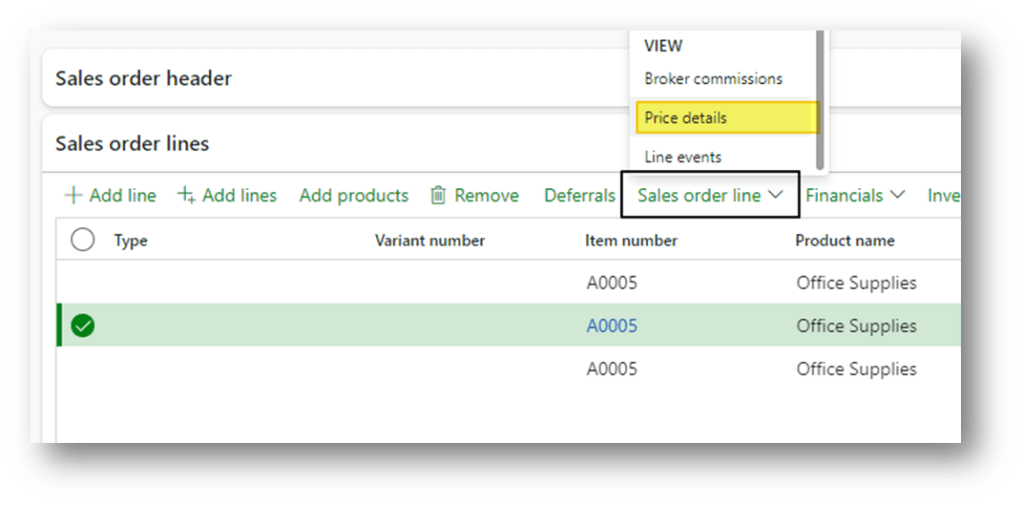Collapse the Sales order lines section
The height and width of the screenshot is (505, 1023).
(132, 144)
